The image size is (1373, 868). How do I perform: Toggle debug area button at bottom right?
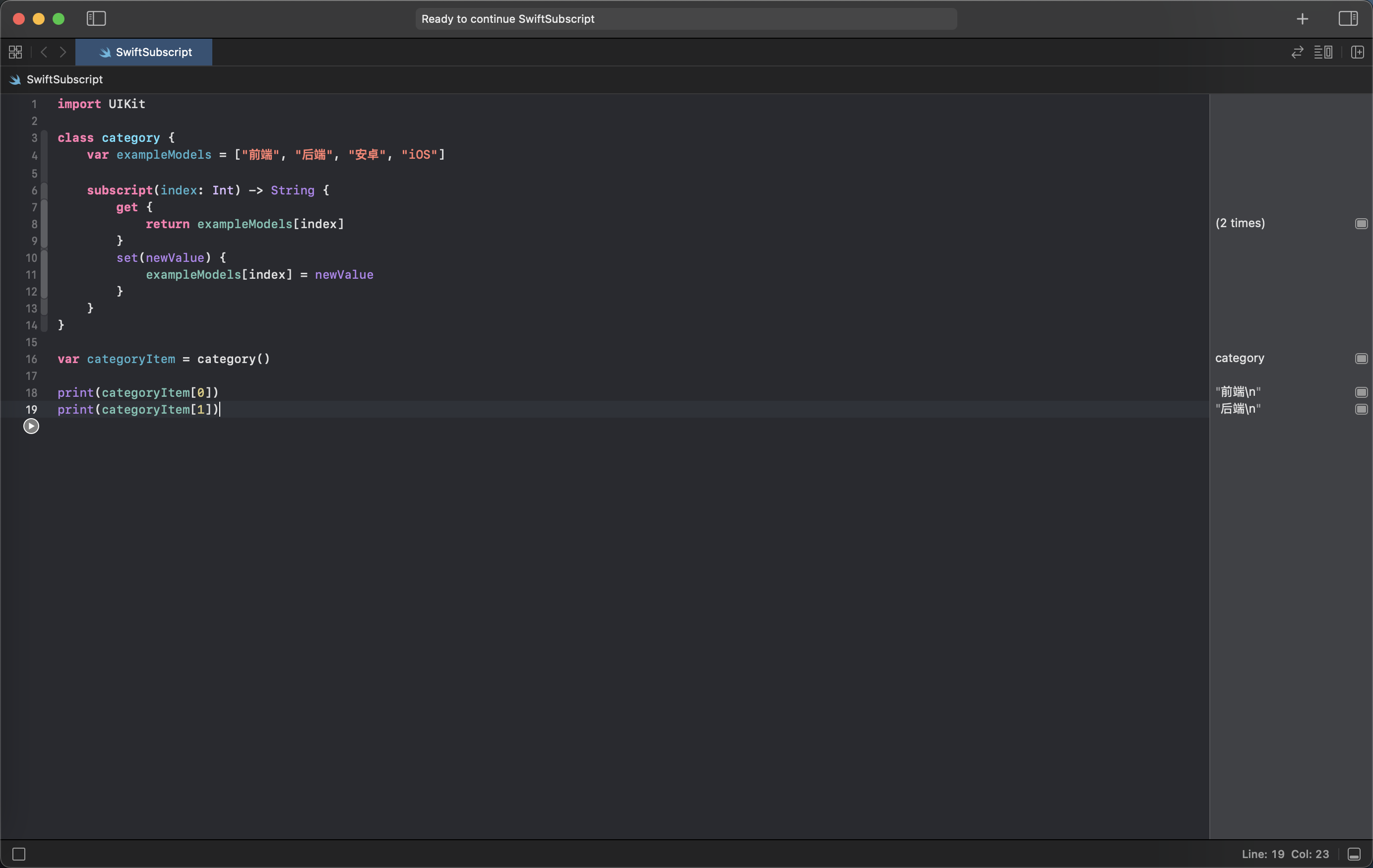pos(1354,854)
